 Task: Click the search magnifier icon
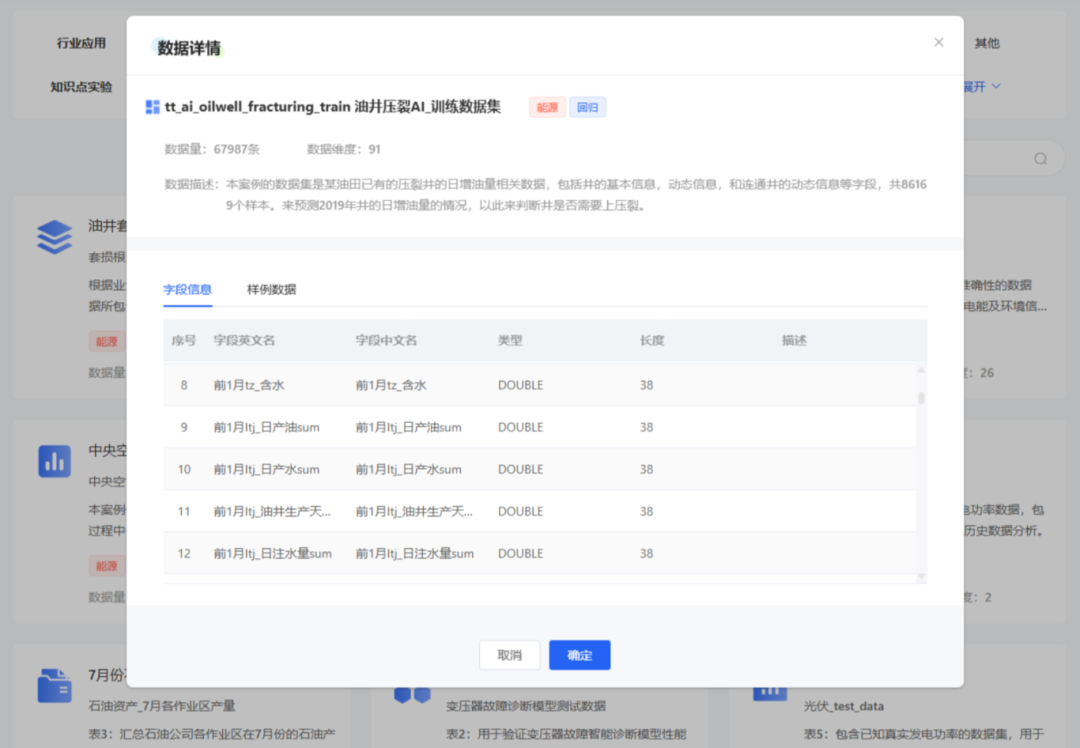point(1040,158)
